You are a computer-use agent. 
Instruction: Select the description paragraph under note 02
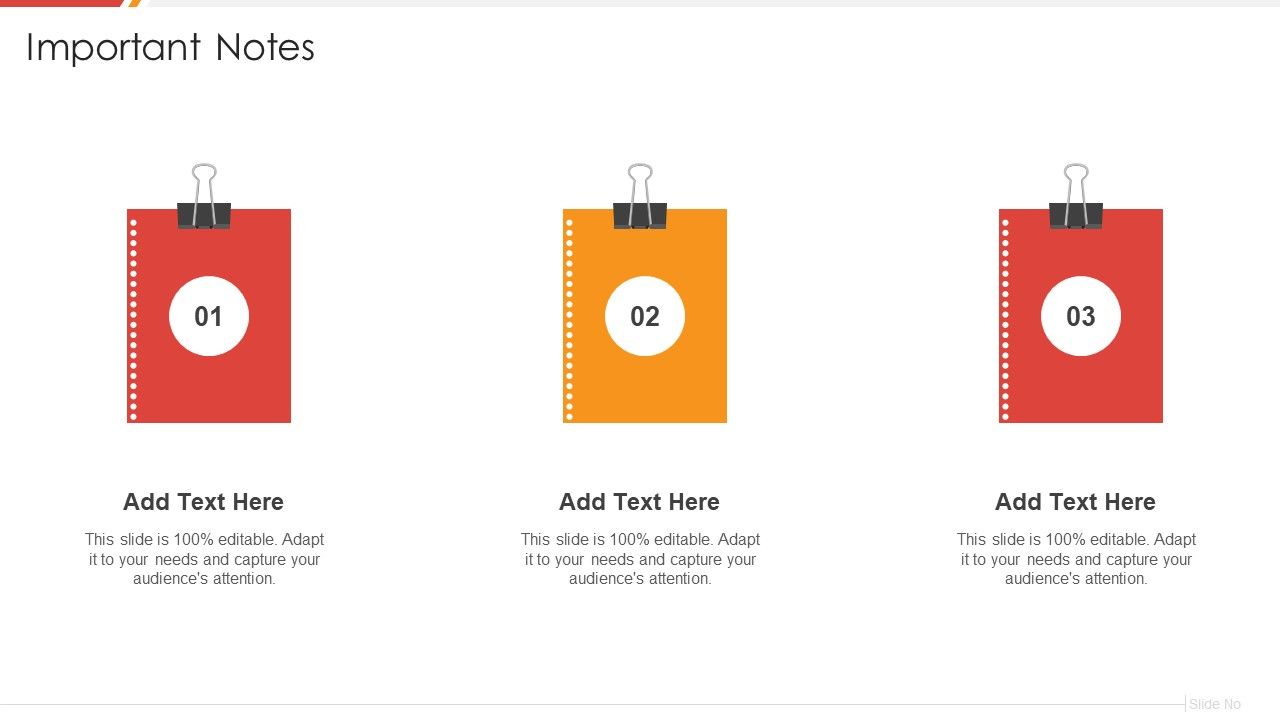pos(640,559)
